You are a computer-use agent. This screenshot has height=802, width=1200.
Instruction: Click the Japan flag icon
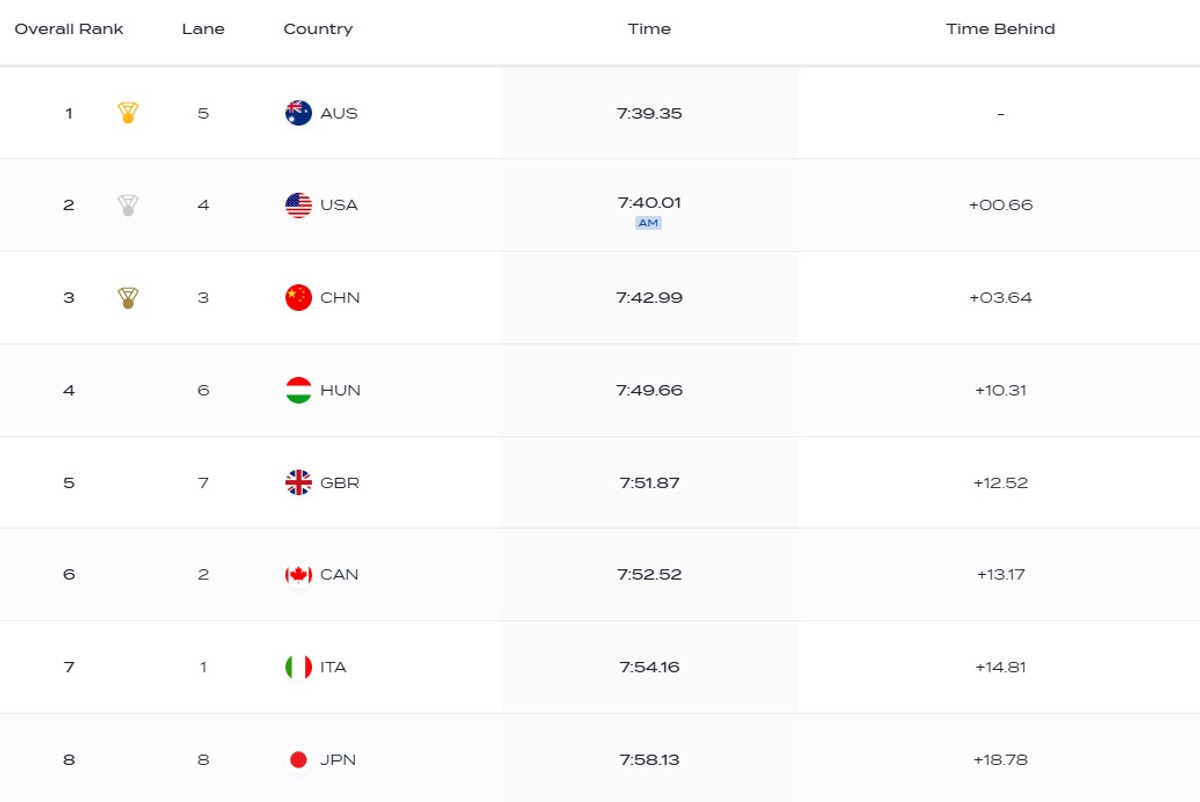(298, 760)
